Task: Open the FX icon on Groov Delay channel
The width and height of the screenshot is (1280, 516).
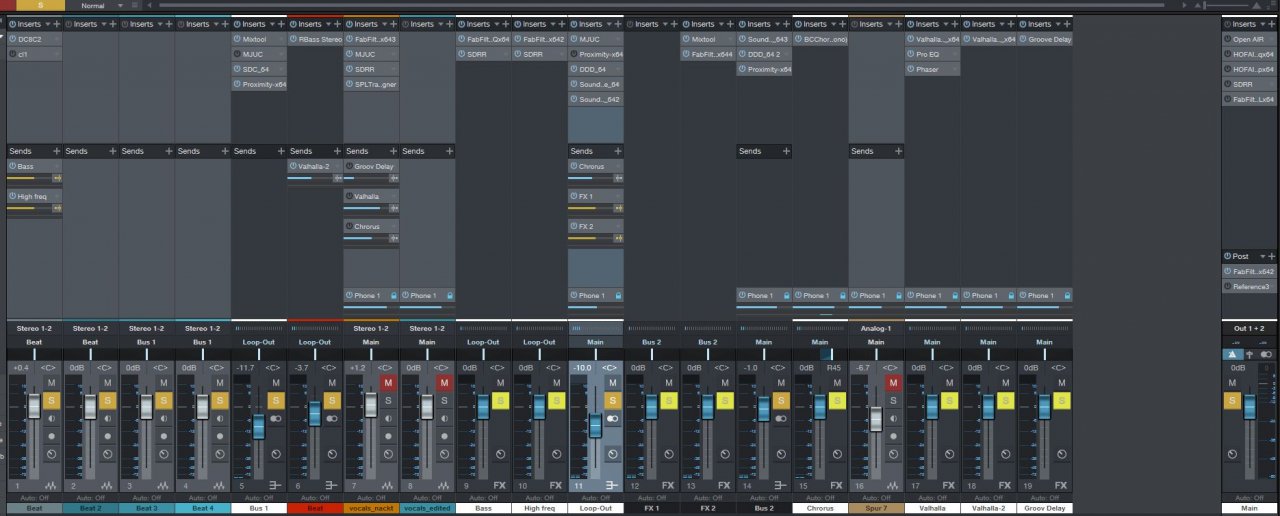Action: (x=1059, y=486)
